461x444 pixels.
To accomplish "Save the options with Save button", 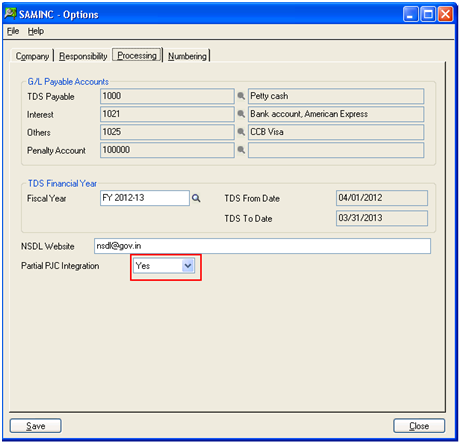I will [36, 426].
